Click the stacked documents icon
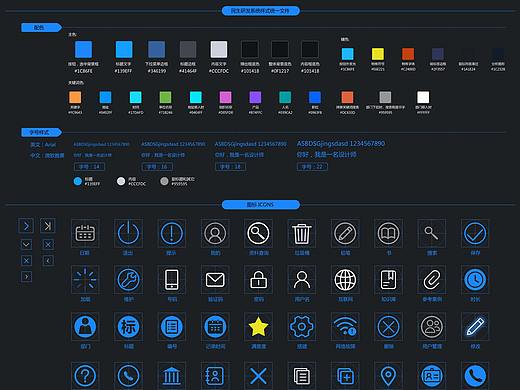 tap(302, 376)
